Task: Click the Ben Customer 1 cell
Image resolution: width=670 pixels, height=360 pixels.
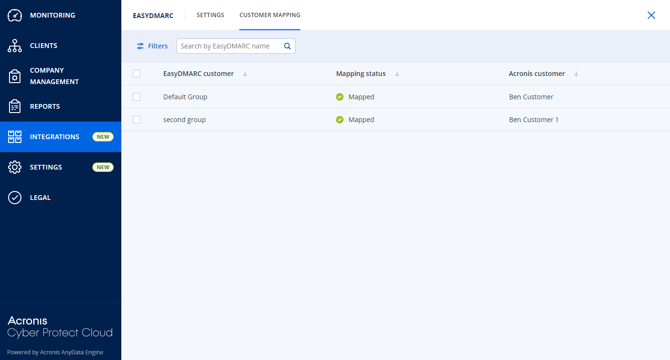Action: pos(533,120)
